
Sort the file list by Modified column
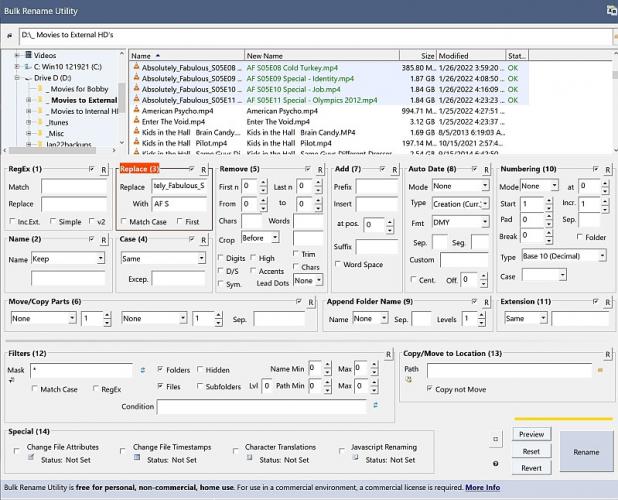[x=453, y=56]
